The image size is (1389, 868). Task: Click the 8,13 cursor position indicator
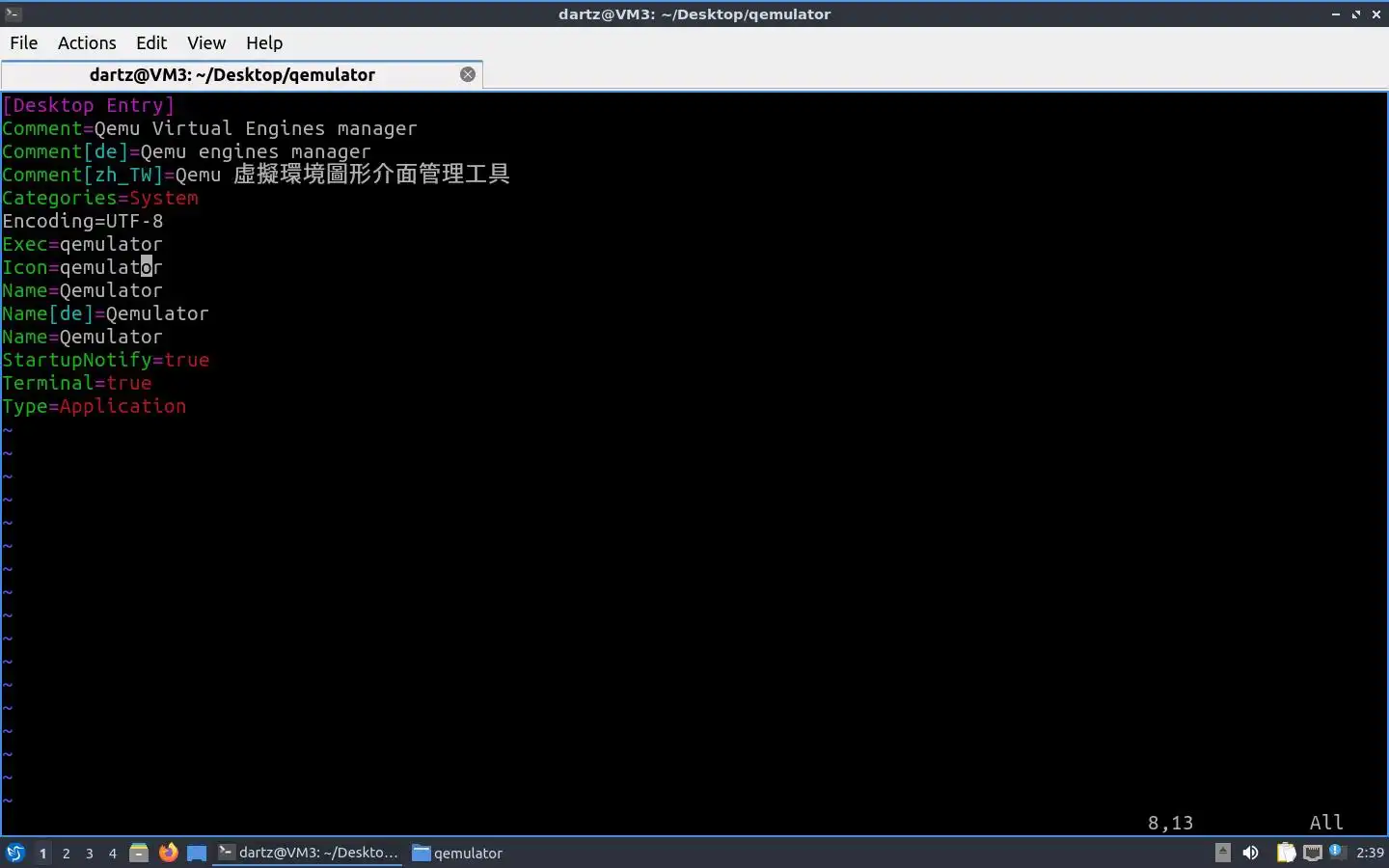pyautogui.click(x=1170, y=823)
